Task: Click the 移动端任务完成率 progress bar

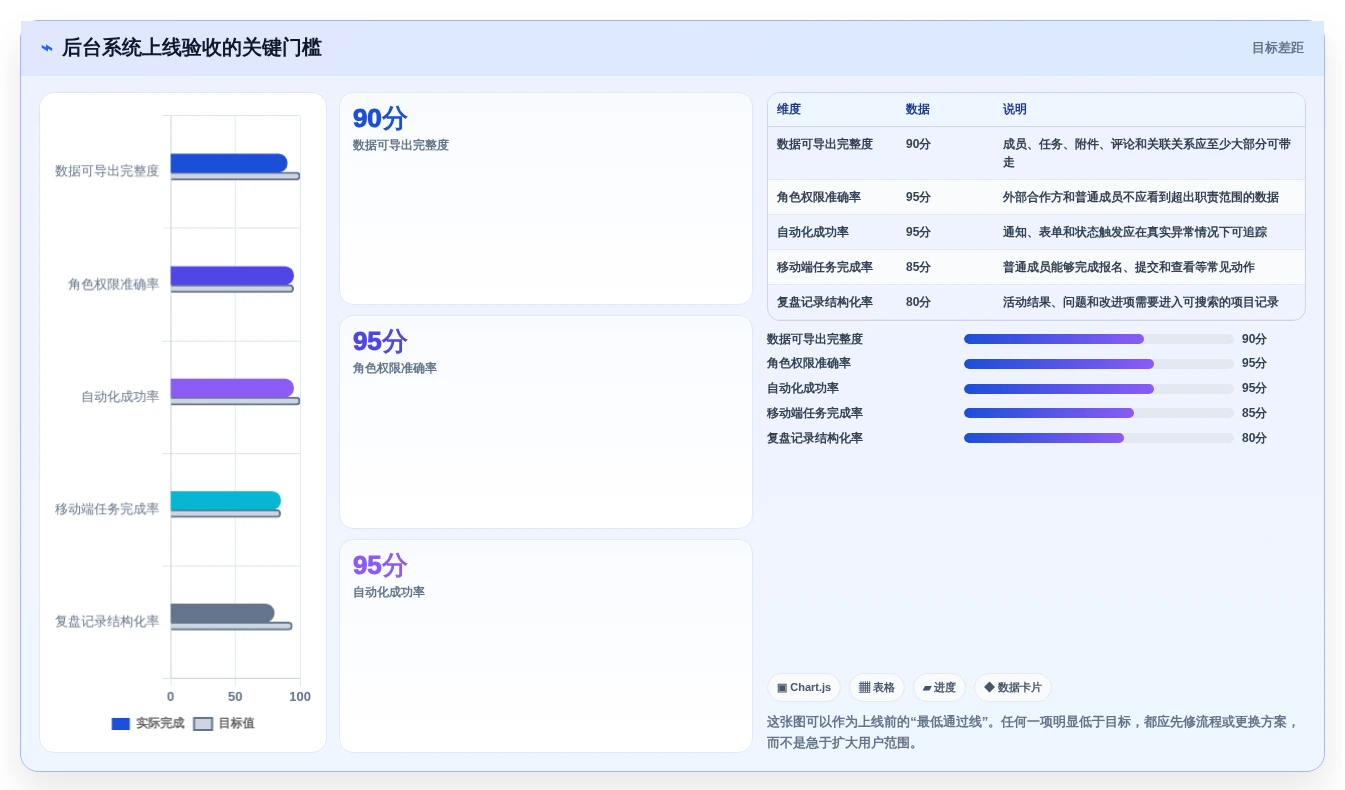Action: click(x=1099, y=413)
